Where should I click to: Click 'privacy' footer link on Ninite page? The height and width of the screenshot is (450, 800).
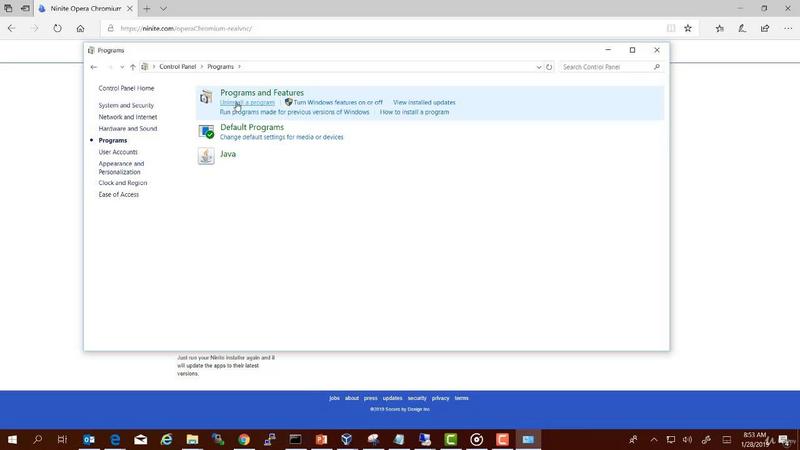[440, 398]
